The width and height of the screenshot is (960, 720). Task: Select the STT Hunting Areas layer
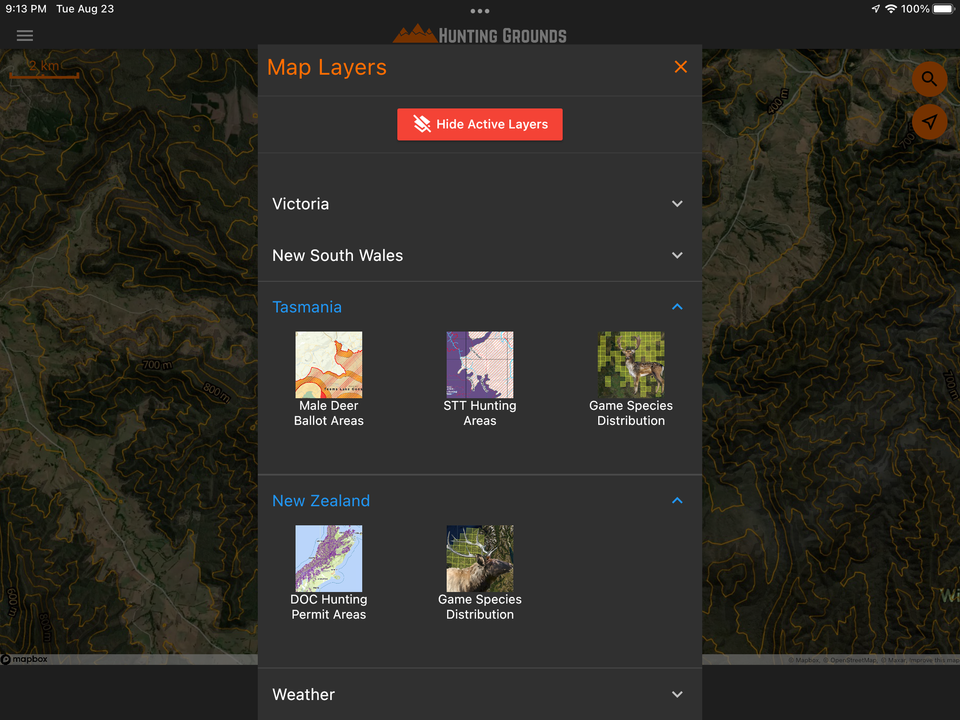click(x=480, y=364)
